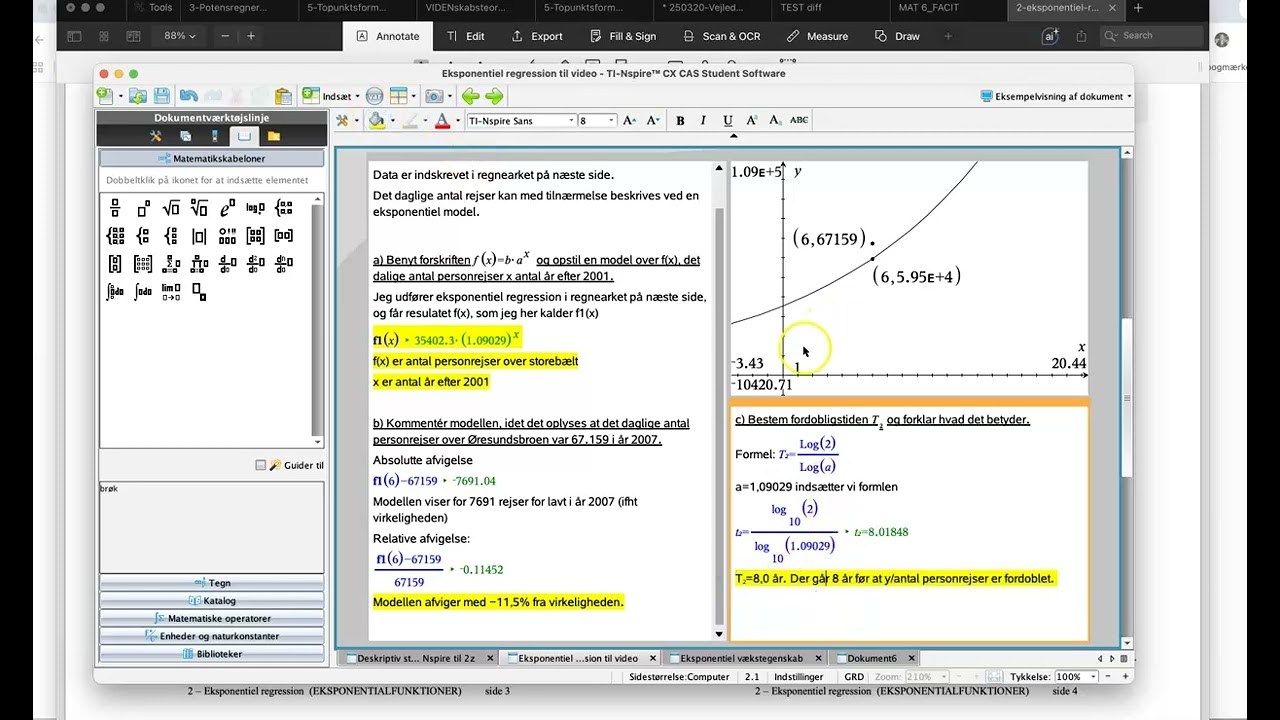Go to previous page green arrow
Viewport: 1280px width, 720px height.
pyautogui.click(x=470, y=96)
